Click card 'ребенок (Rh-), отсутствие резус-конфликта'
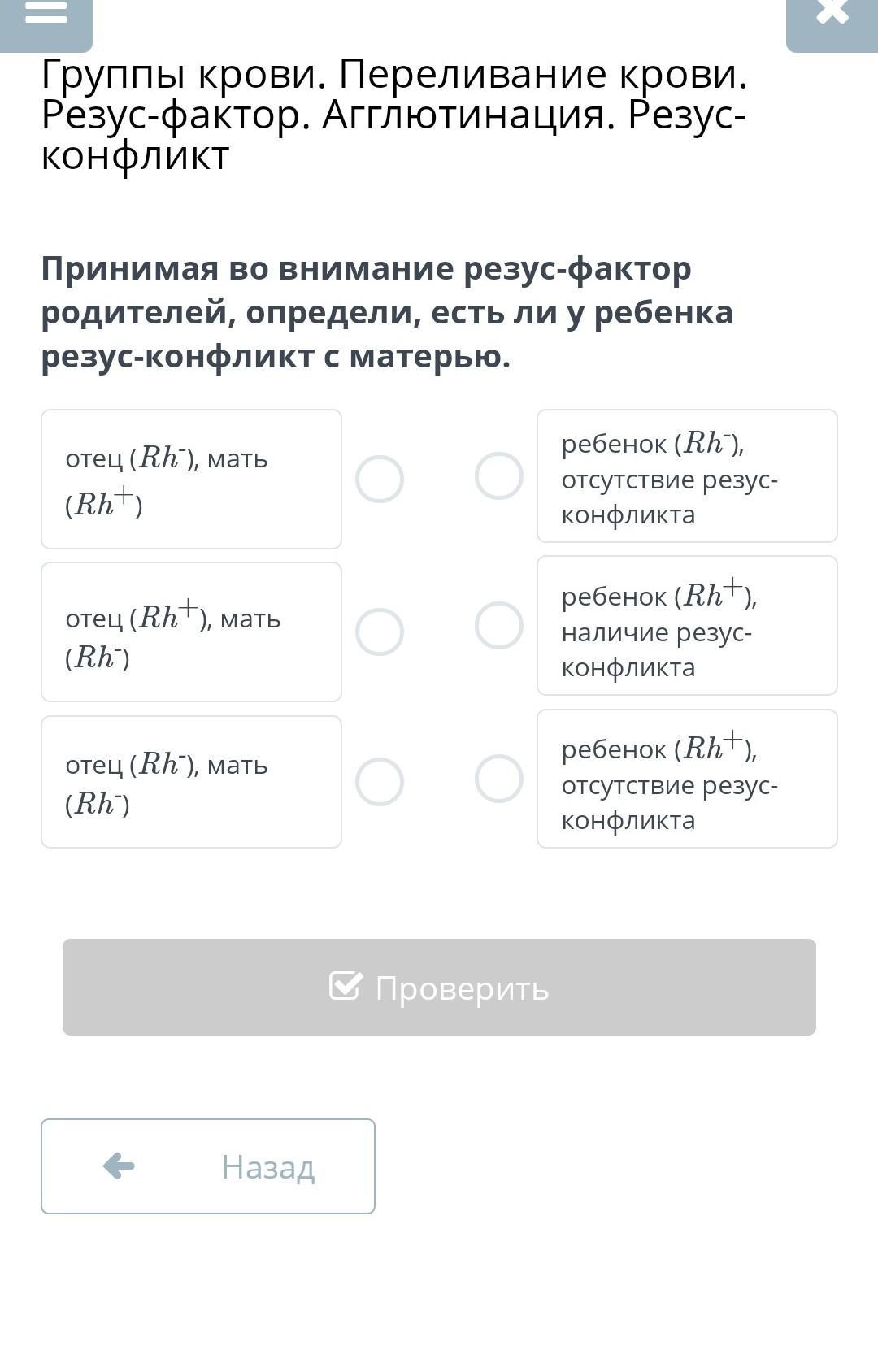The height and width of the screenshot is (1372, 878). (x=687, y=476)
